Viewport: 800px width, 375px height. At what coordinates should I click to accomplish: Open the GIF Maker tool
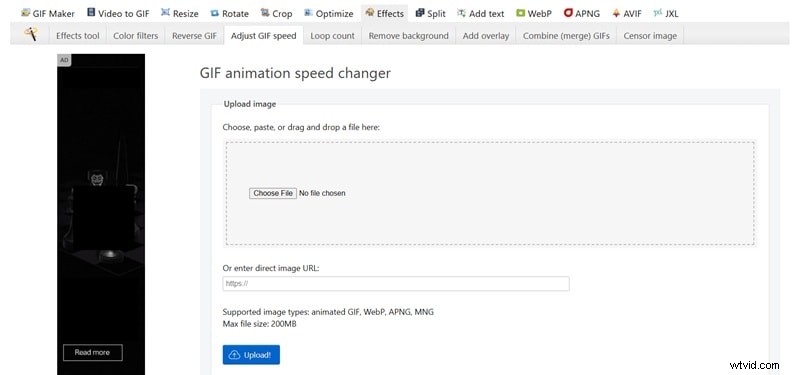(47, 13)
